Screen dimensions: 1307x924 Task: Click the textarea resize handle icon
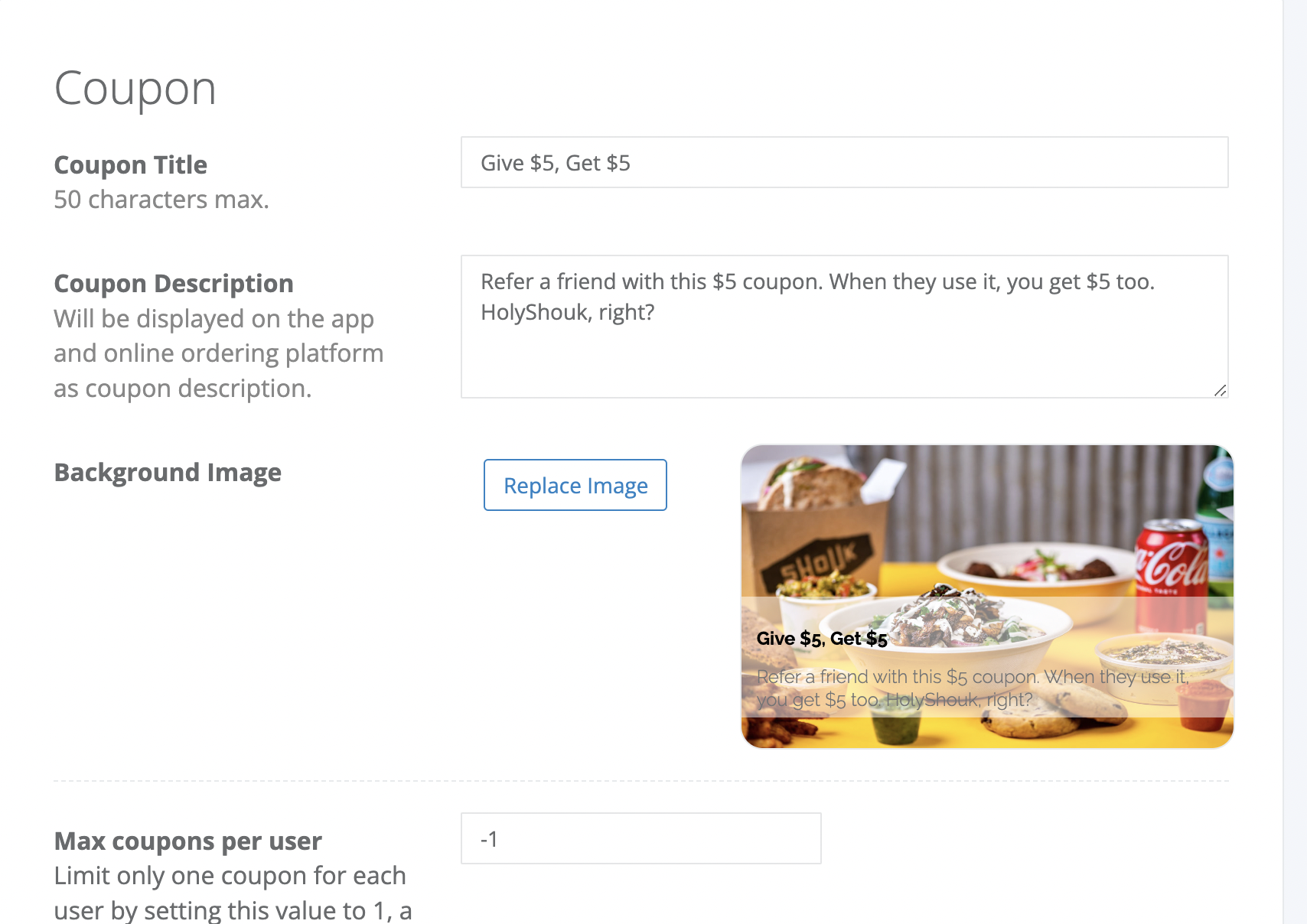(x=1220, y=390)
